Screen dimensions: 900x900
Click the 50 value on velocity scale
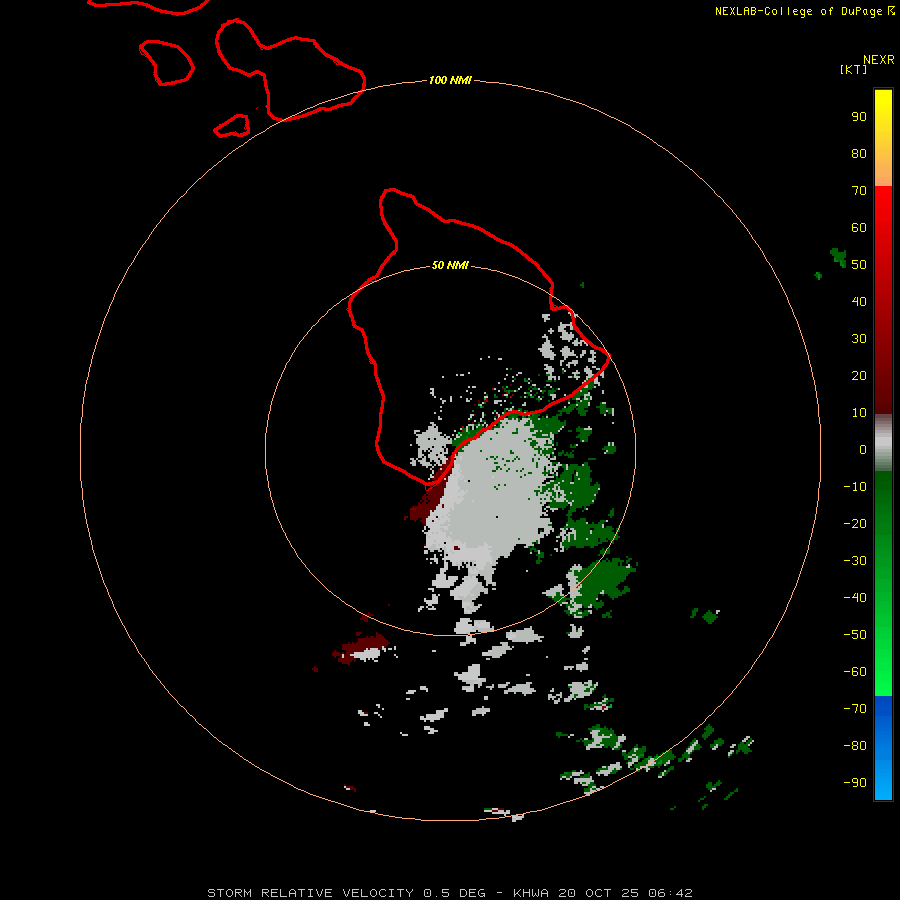tap(859, 265)
